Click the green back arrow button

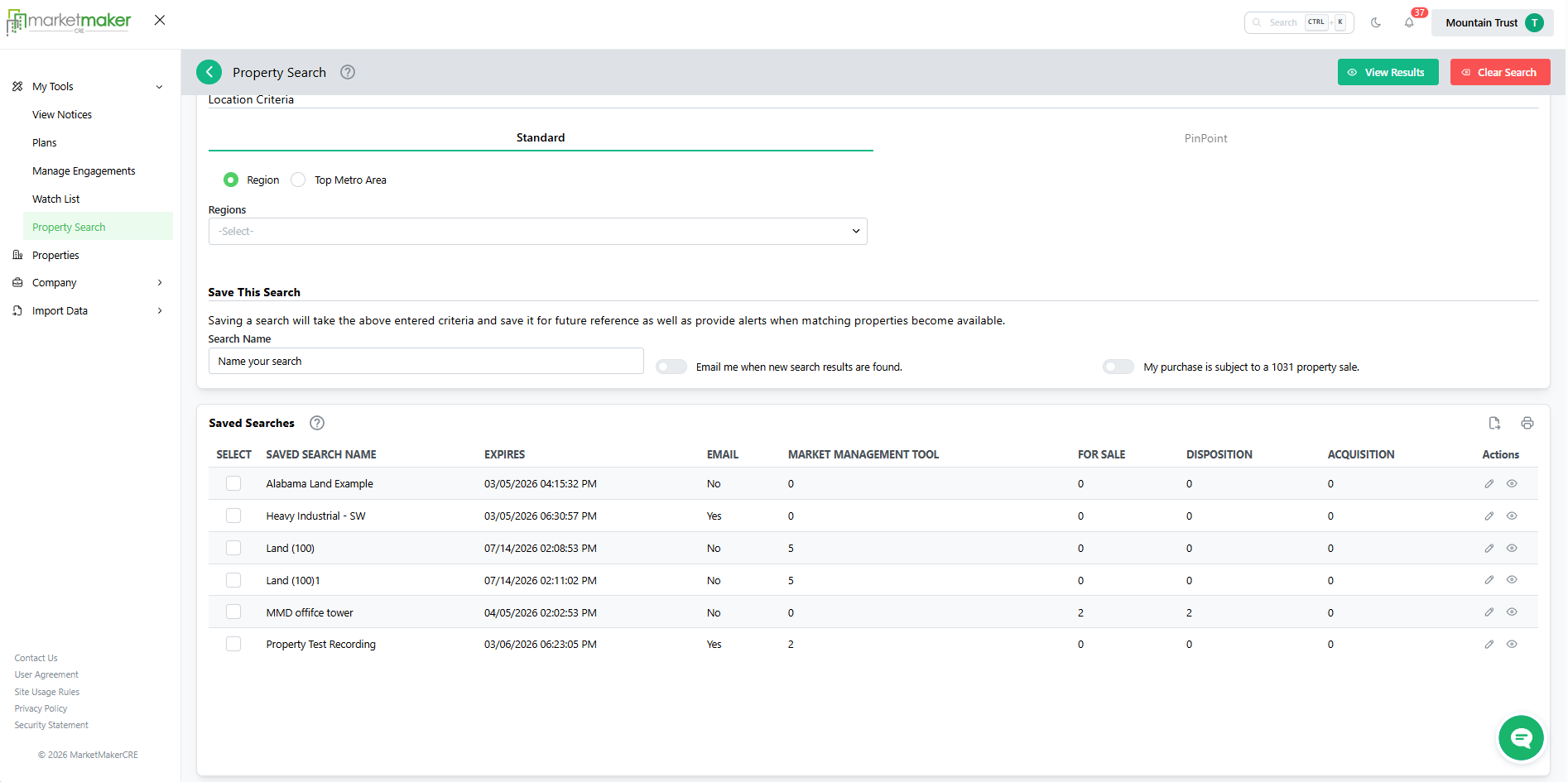coord(209,72)
